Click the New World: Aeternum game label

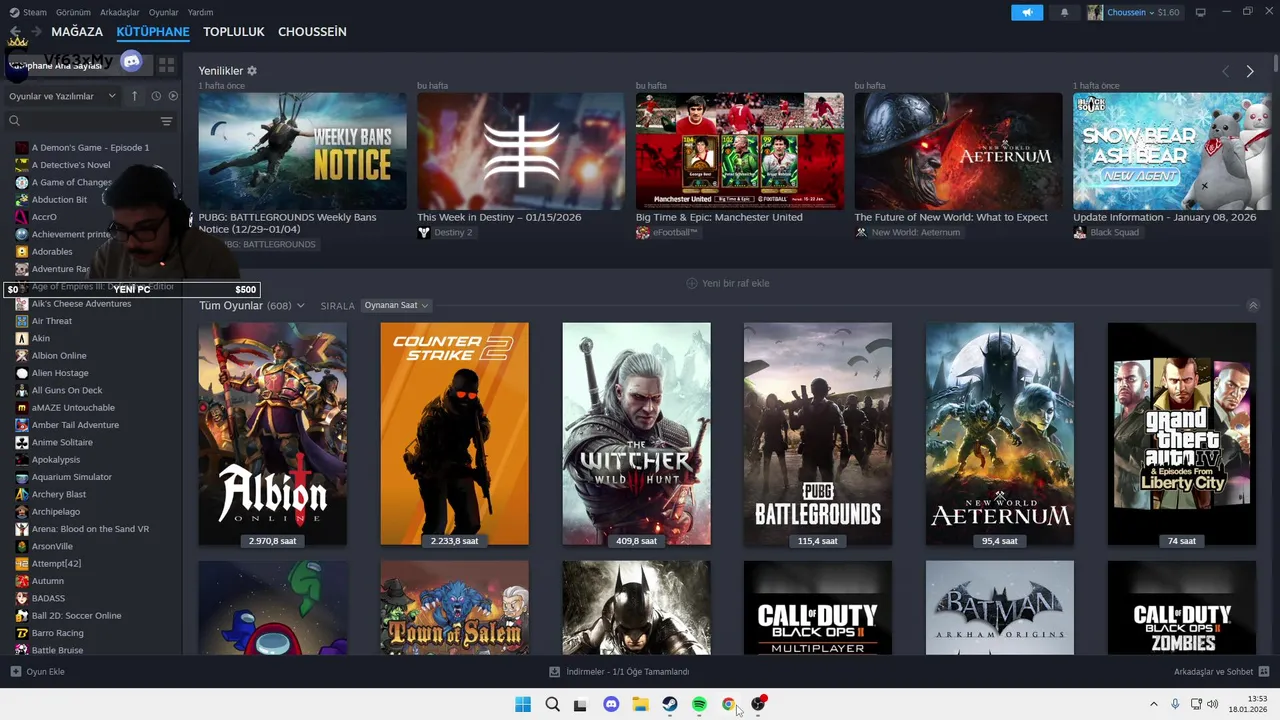[x=907, y=232]
